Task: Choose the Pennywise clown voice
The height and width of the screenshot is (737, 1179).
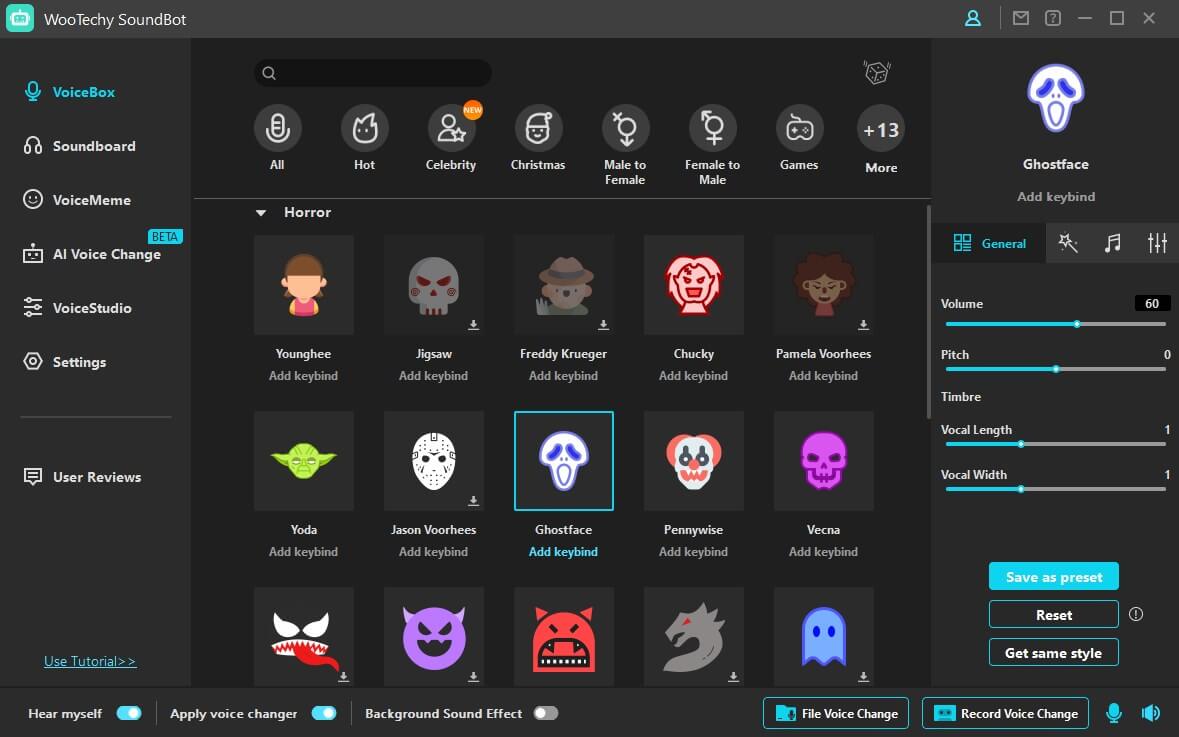Action: [x=694, y=461]
